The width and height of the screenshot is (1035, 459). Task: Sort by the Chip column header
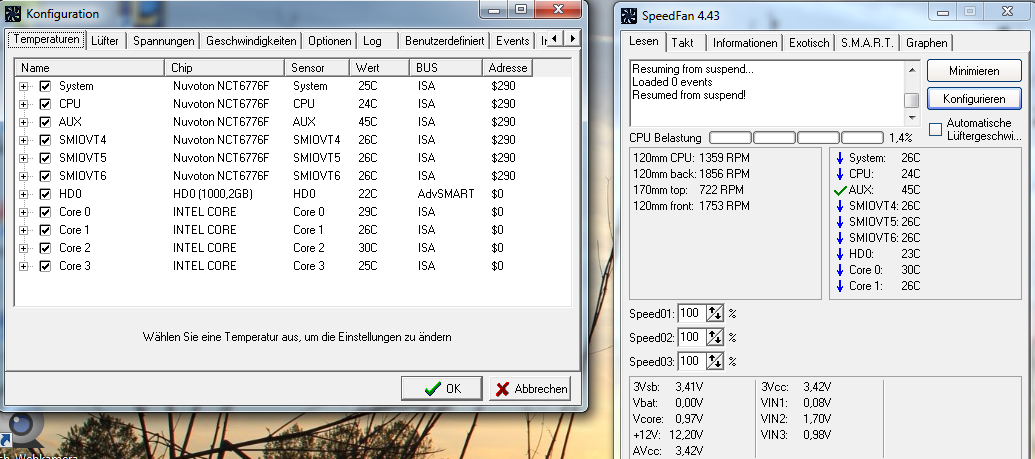click(224, 68)
